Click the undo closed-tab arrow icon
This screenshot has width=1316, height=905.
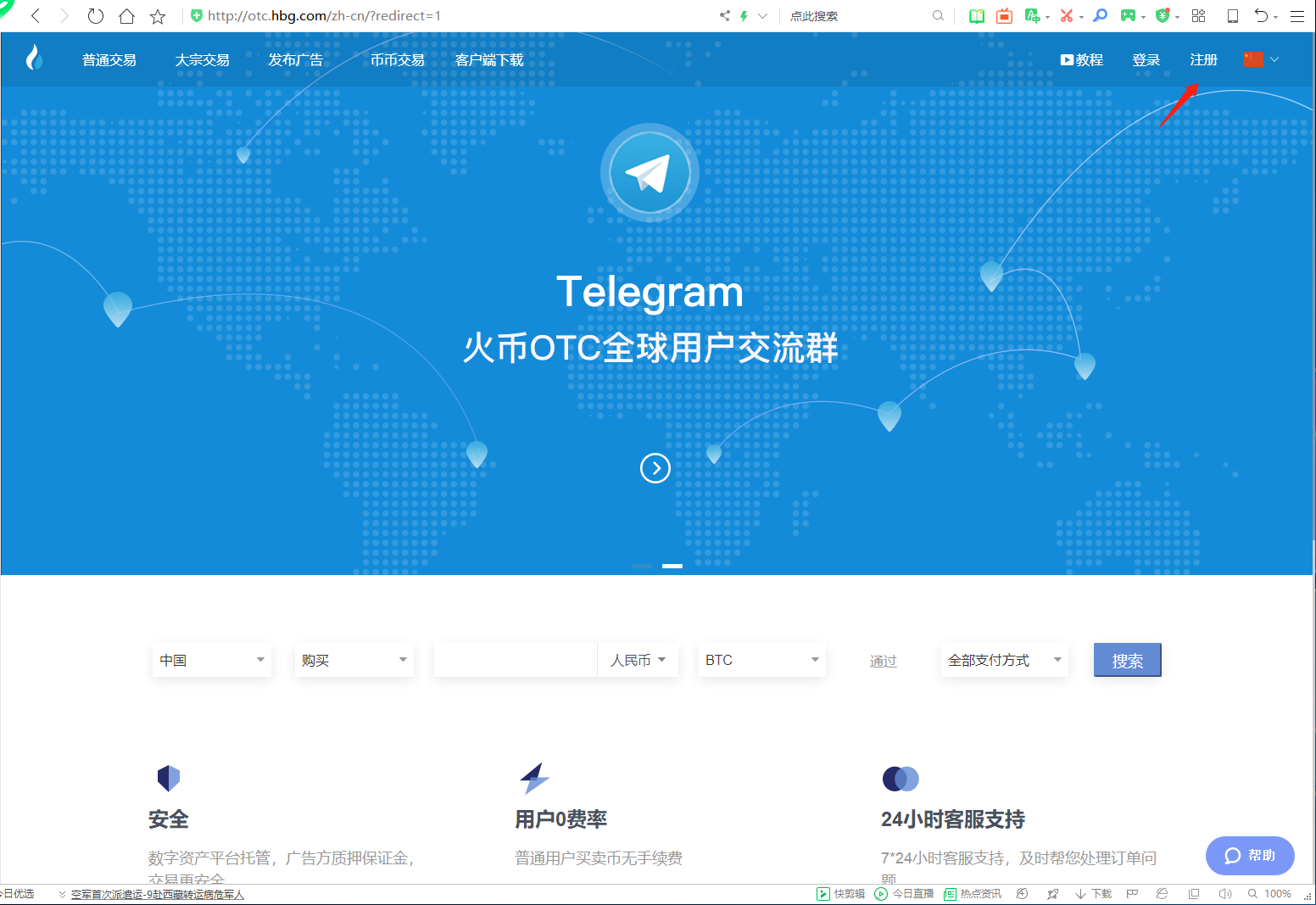(1262, 15)
